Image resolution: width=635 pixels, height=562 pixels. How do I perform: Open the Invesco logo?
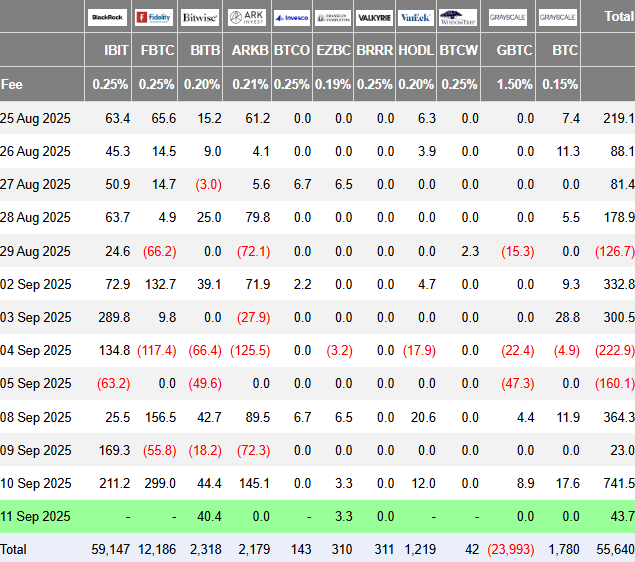pyautogui.click(x=291, y=17)
